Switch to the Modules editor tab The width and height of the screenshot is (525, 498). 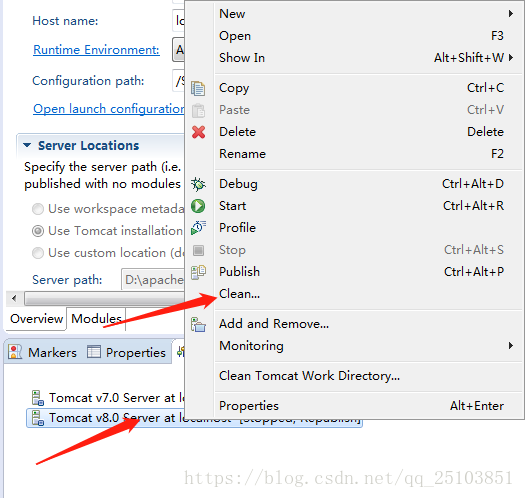96,319
